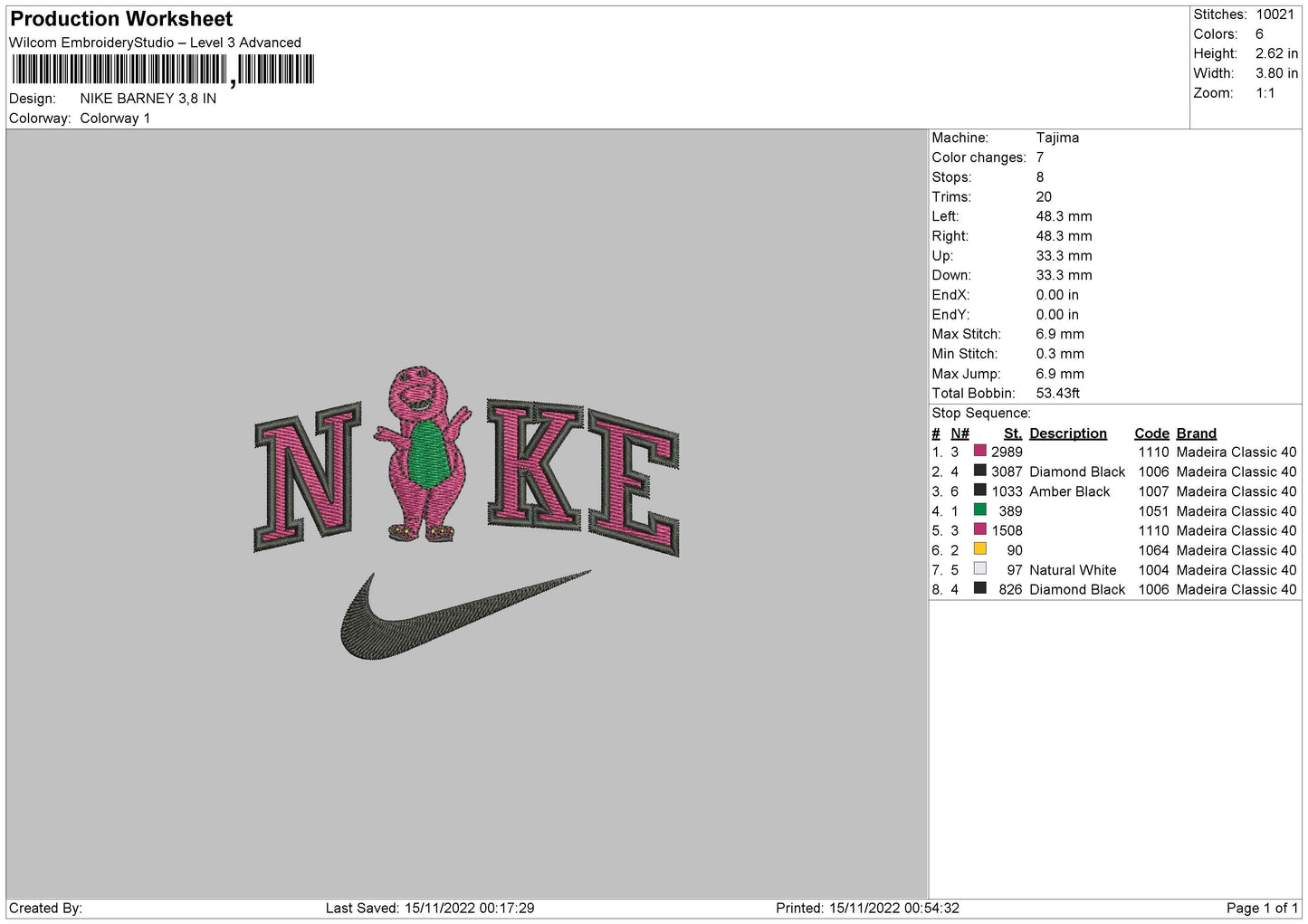1308x924 pixels.
Task: Click the Natural White description
Action: point(1073,570)
